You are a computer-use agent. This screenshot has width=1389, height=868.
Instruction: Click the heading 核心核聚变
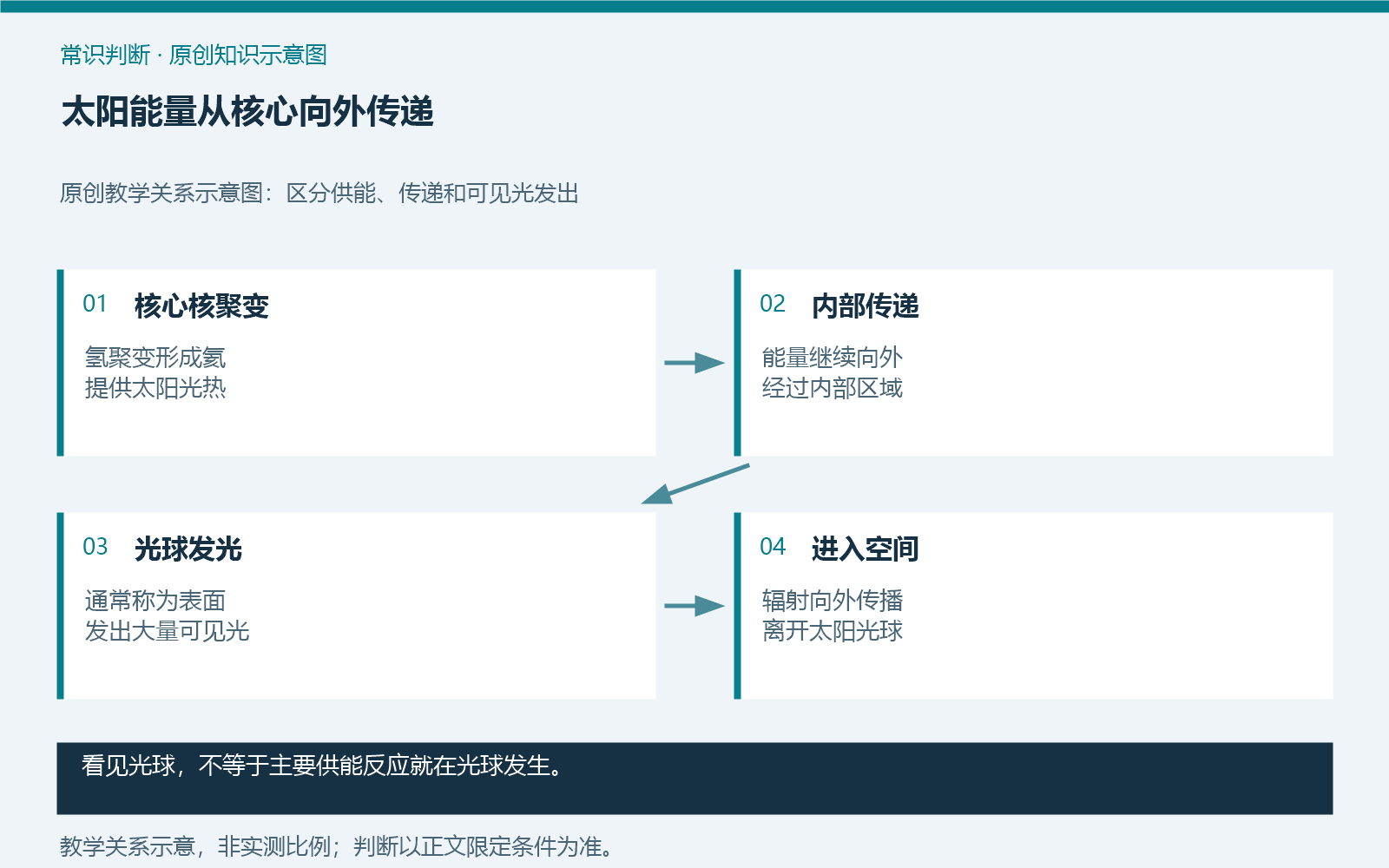pyautogui.click(x=201, y=306)
